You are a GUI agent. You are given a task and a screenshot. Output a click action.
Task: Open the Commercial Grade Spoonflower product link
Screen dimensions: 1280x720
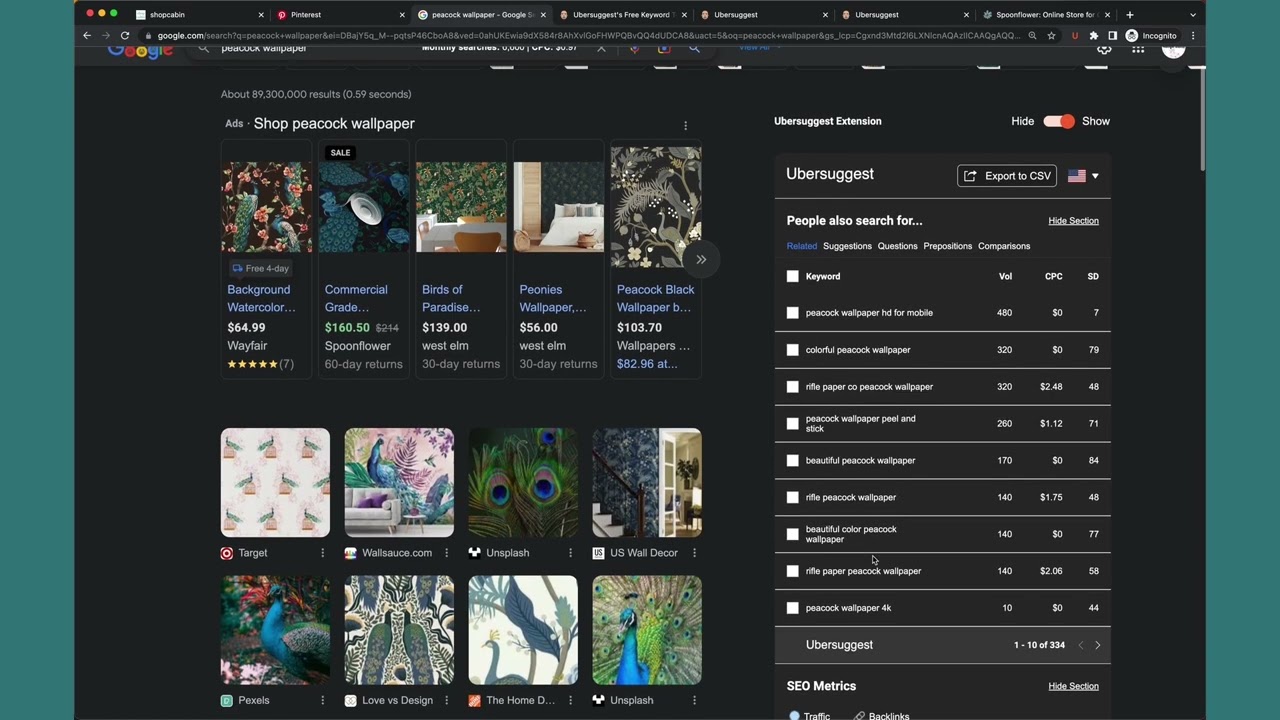coord(356,298)
